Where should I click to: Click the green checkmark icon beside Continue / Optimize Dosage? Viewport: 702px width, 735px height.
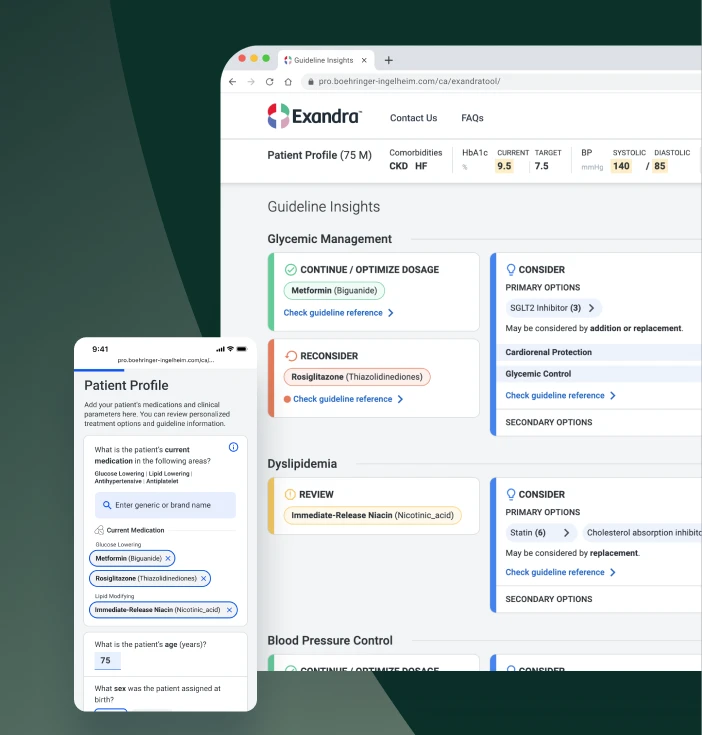pyautogui.click(x=291, y=270)
